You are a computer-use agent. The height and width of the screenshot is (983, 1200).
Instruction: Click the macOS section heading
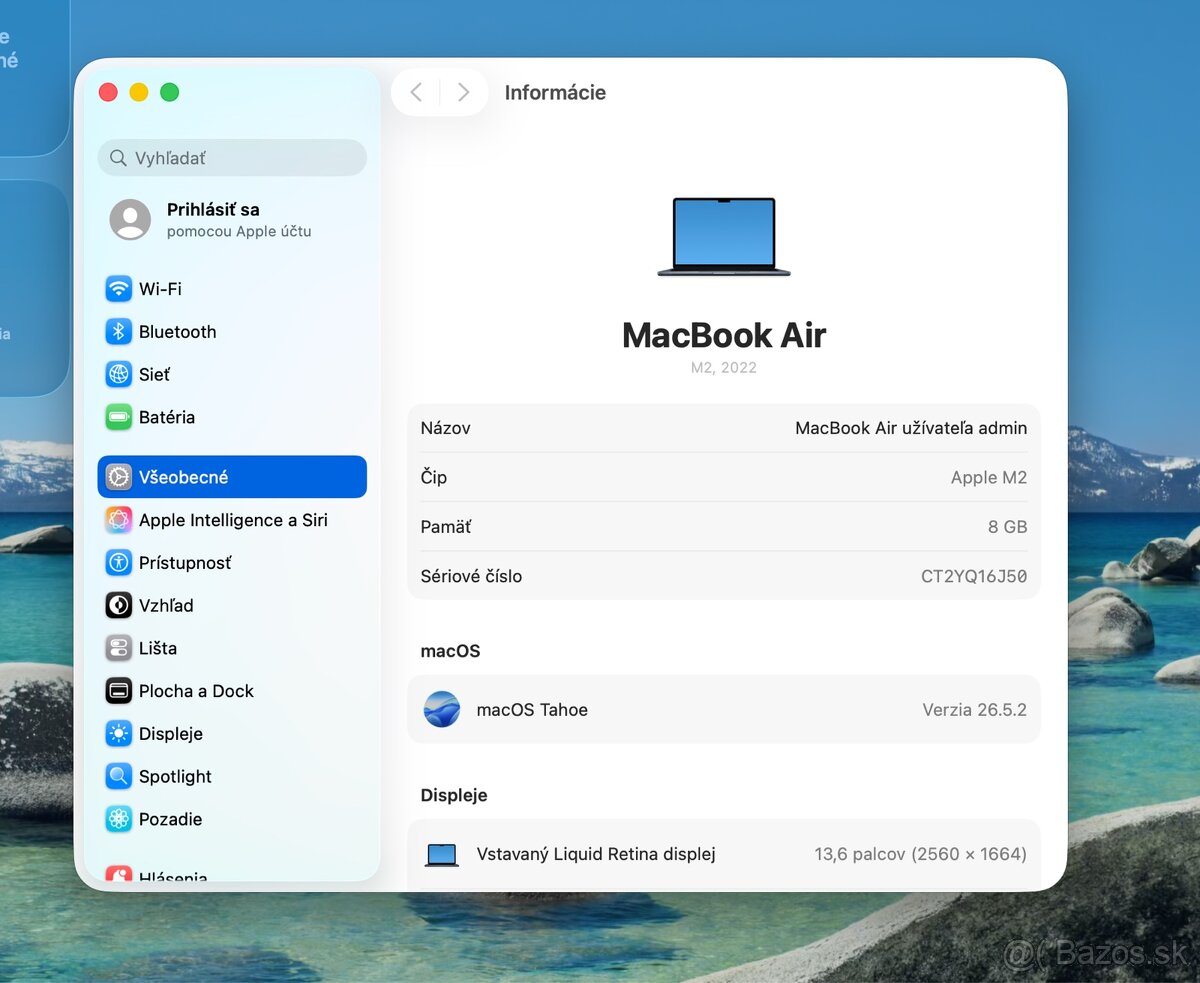click(450, 651)
